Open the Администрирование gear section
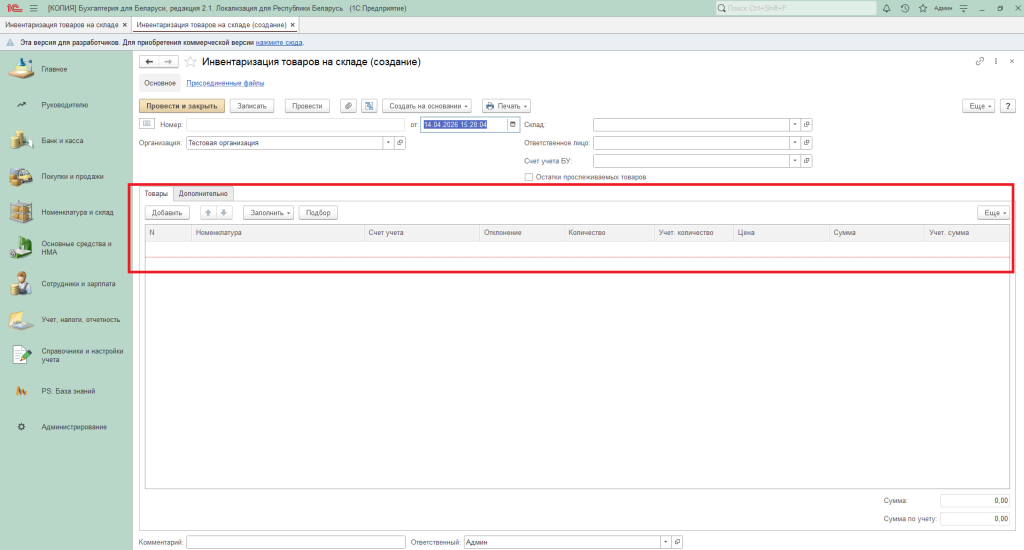This screenshot has height=550, width=1024. click(x=74, y=427)
